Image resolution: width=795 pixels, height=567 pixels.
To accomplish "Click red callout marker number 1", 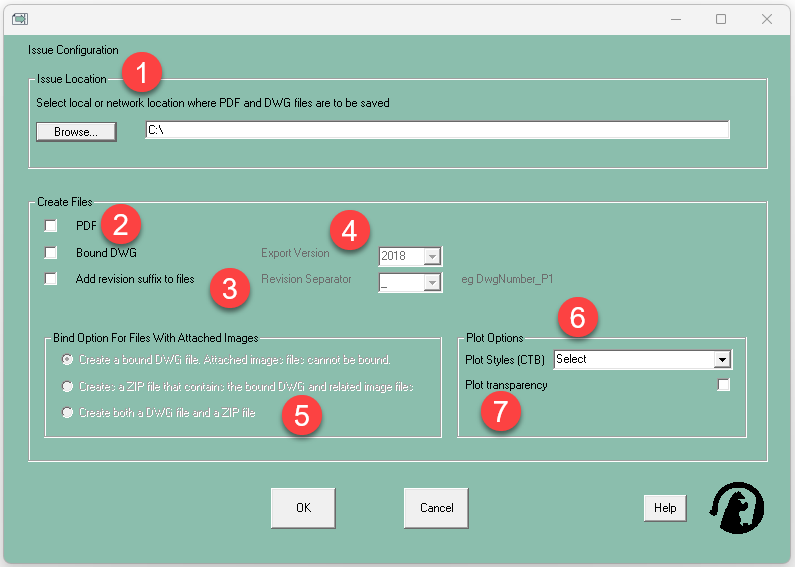I will 141,73.
